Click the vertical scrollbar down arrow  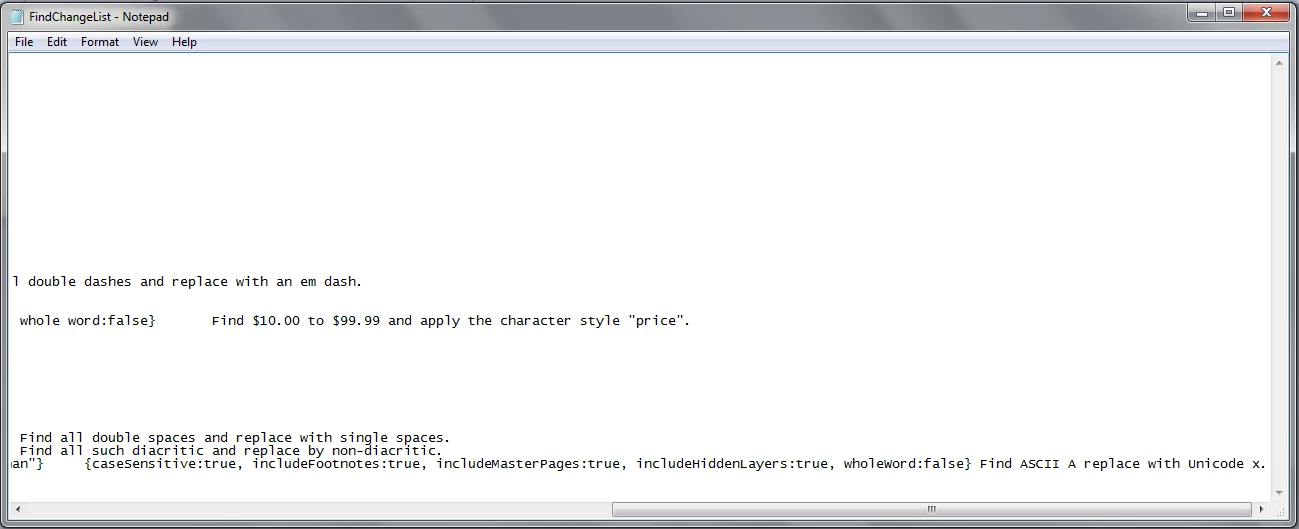(x=1280, y=491)
